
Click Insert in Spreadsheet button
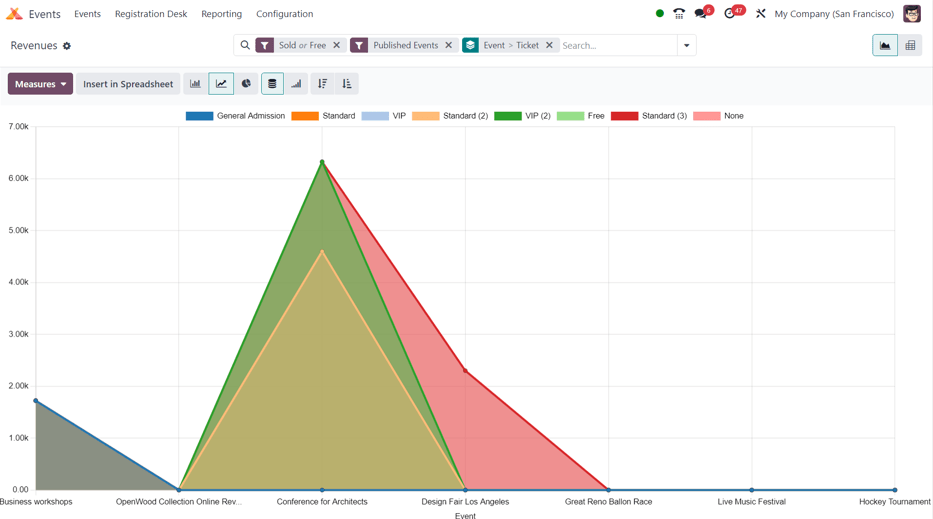click(x=128, y=84)
